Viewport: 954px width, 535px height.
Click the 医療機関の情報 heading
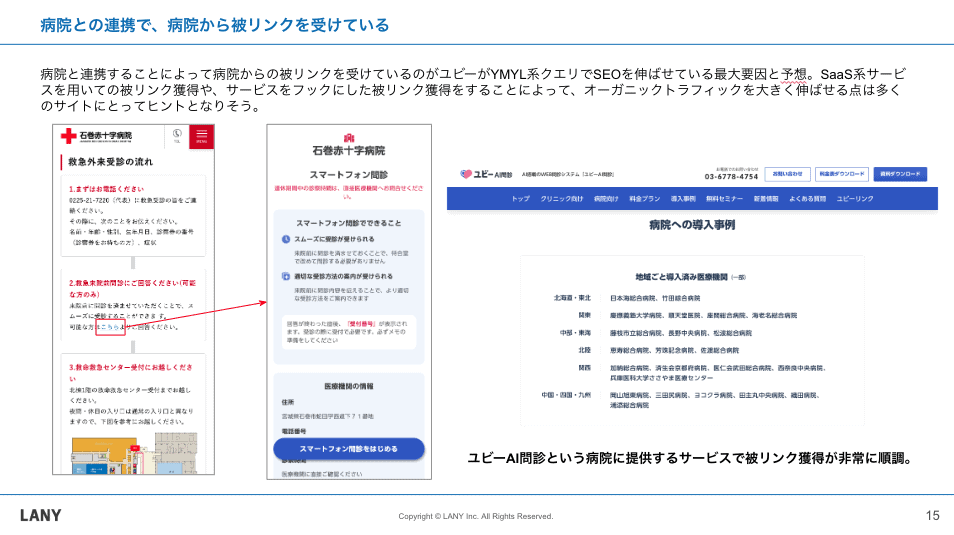(x=349, y=386)
